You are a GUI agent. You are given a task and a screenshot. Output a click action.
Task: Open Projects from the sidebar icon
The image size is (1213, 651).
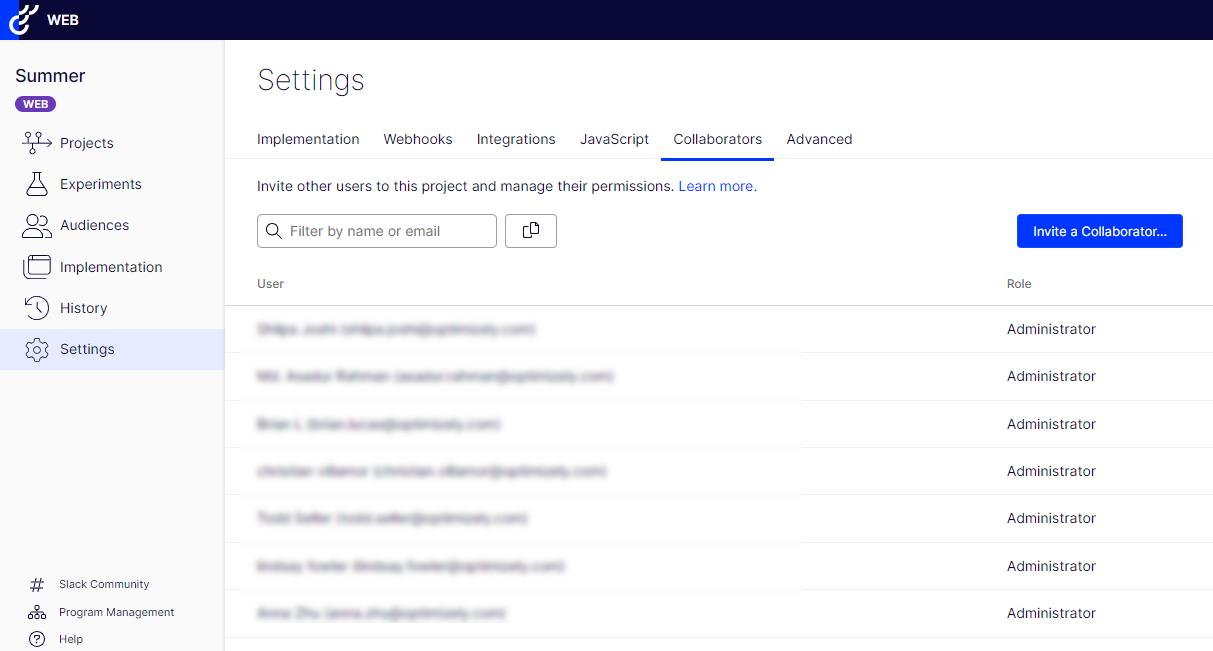pyautogui.click(x=37, y=143)
